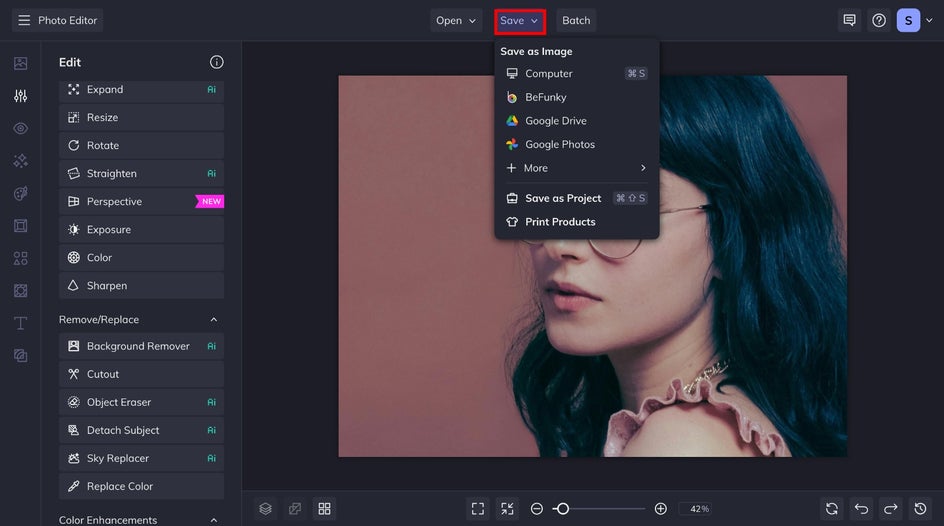Save the image to BeFunky

[576, 97]
